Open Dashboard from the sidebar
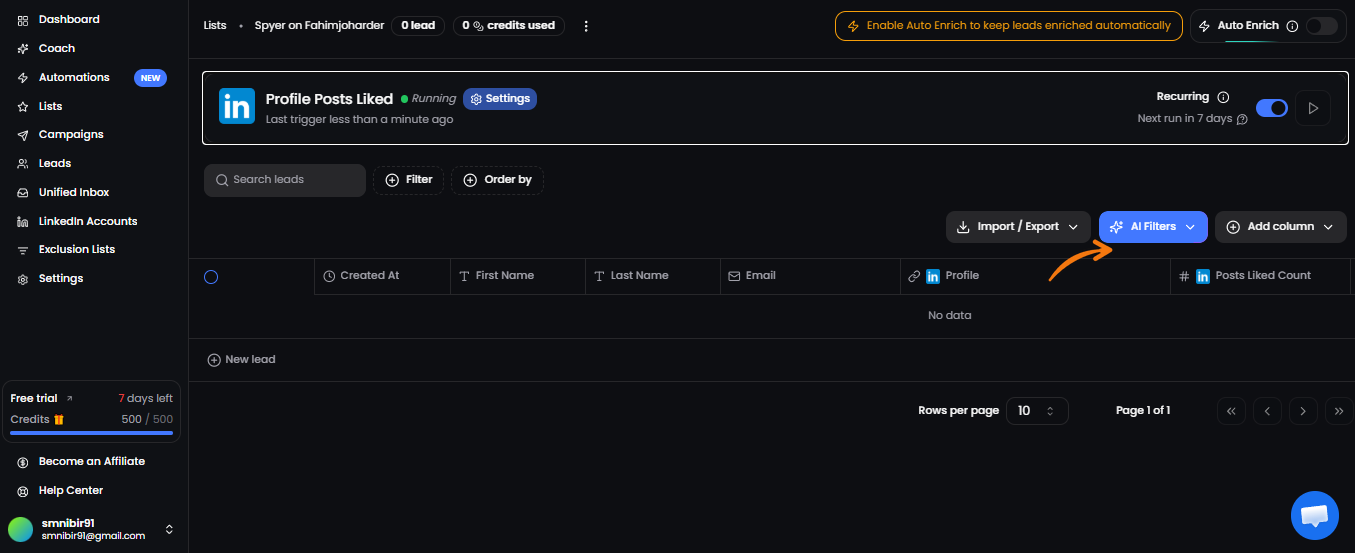Viewport: 1355px width, 553px height. click(69, 20)
